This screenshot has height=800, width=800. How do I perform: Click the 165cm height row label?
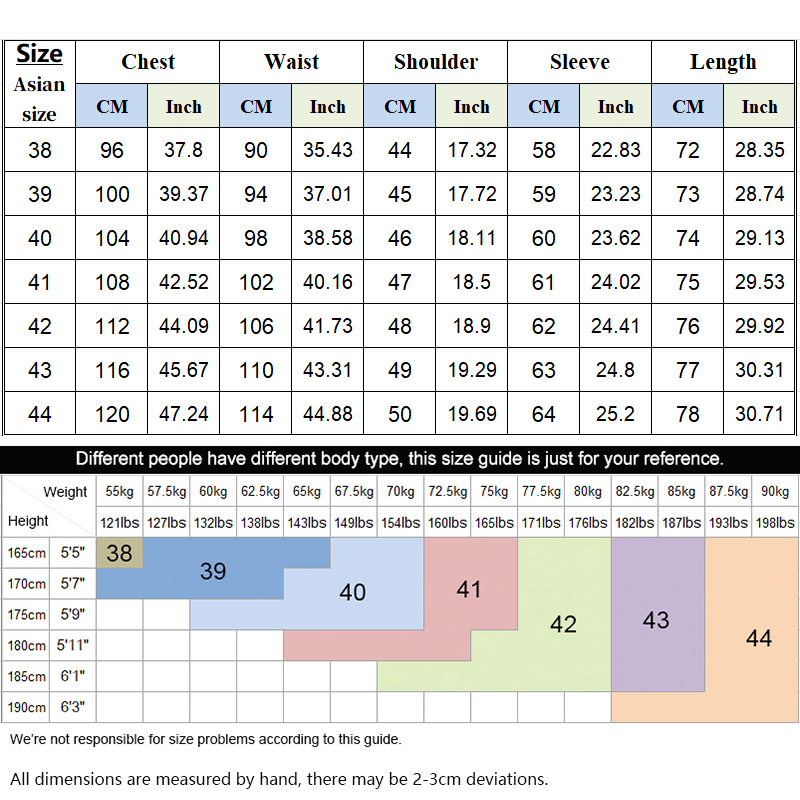pyautogui.click(x=27, y=553)
